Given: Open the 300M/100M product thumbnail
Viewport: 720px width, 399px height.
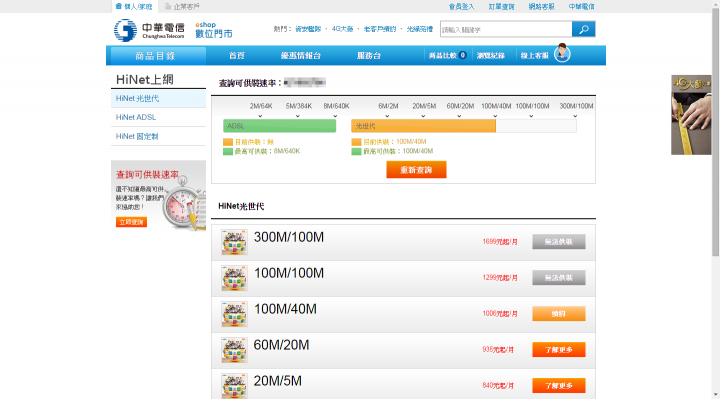Looking at the screenshot, I should click(234, 242).
